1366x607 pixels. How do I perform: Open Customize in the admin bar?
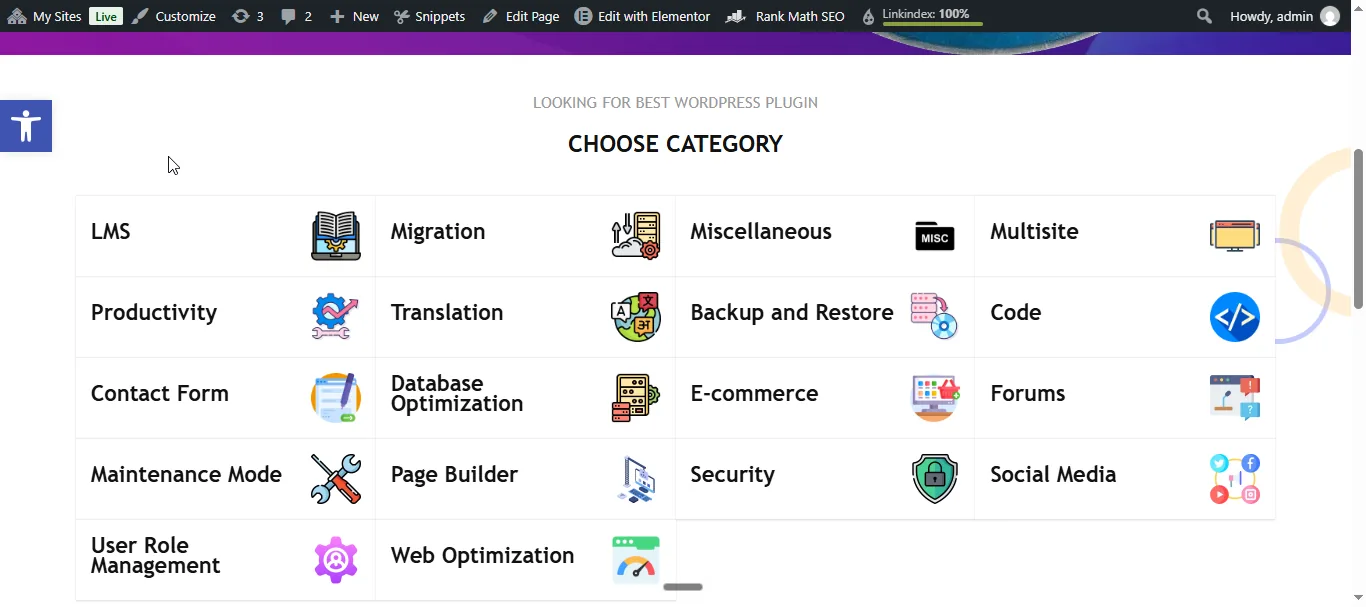click(173, 16)
